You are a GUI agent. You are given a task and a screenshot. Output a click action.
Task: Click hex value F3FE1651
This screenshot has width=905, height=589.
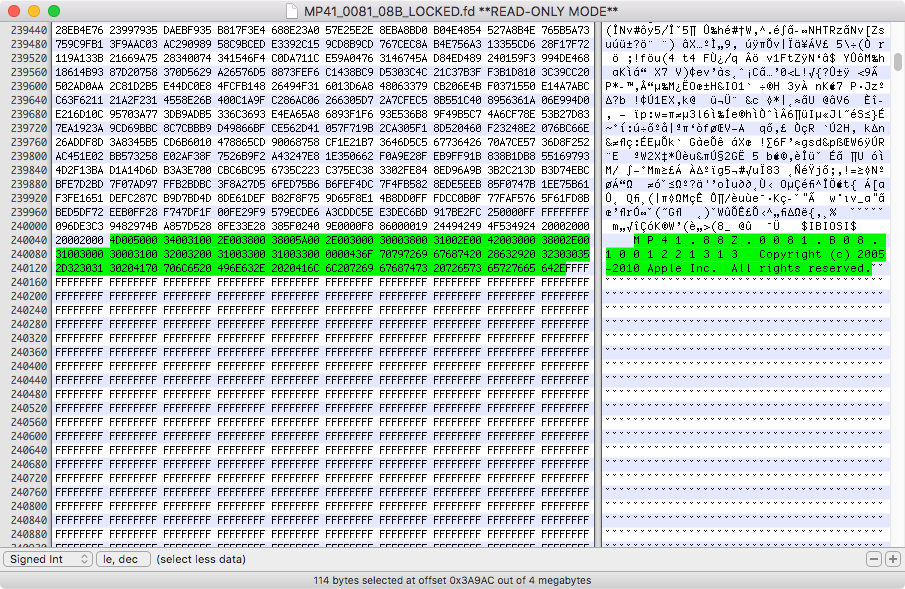(79, 198)
